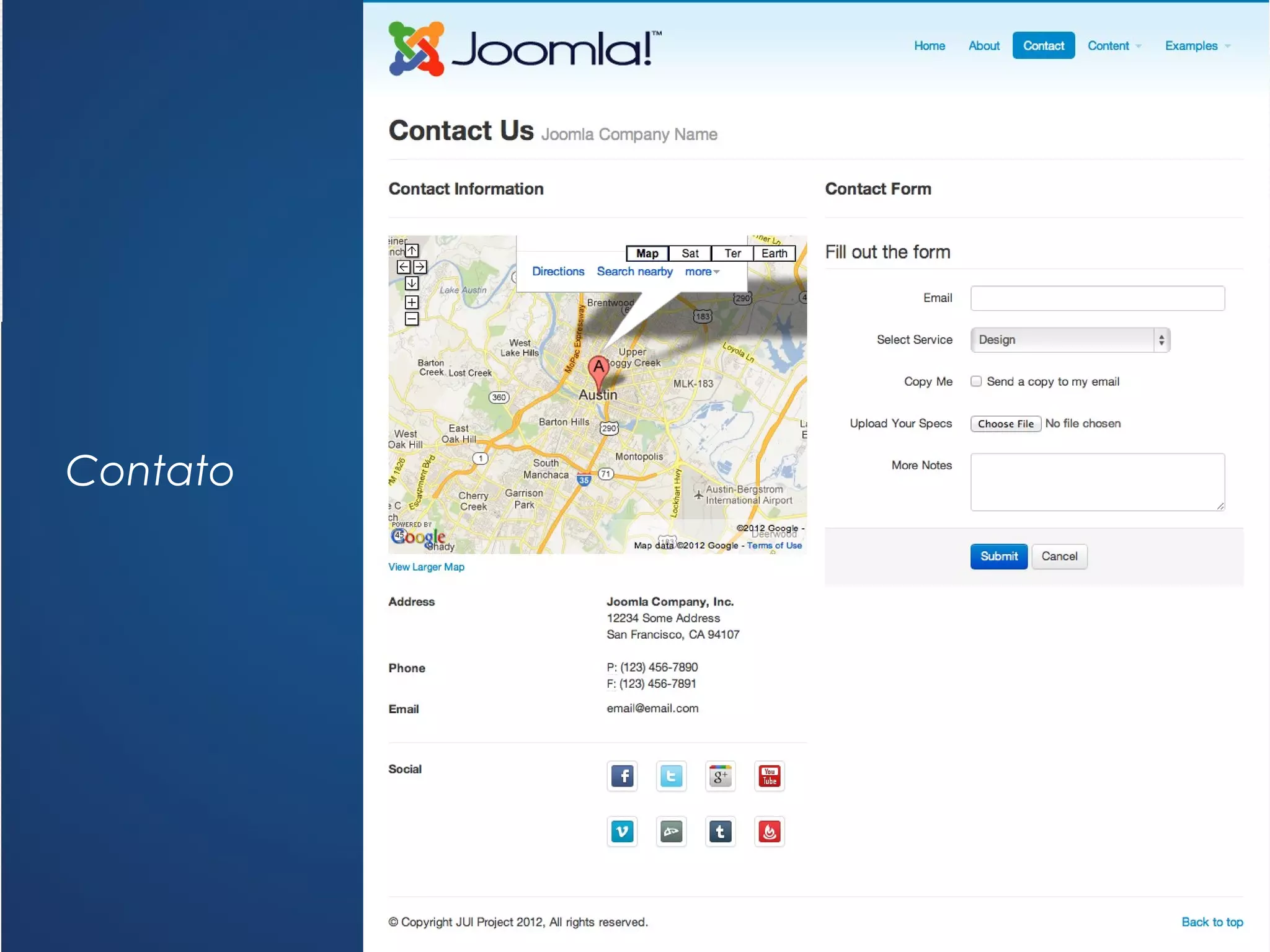Open the map popup's more dropdown
The image size is (1270, 952).
[702, 272]
